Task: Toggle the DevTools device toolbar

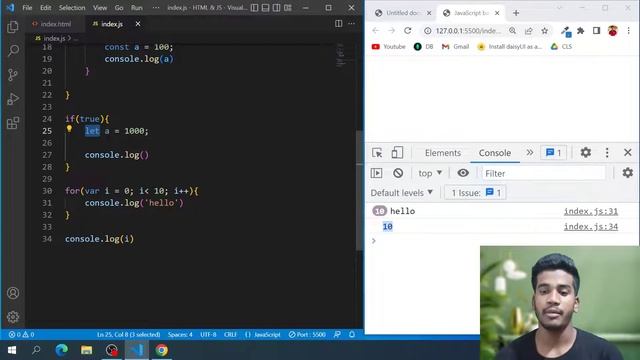Action: [x=397, y=153]
